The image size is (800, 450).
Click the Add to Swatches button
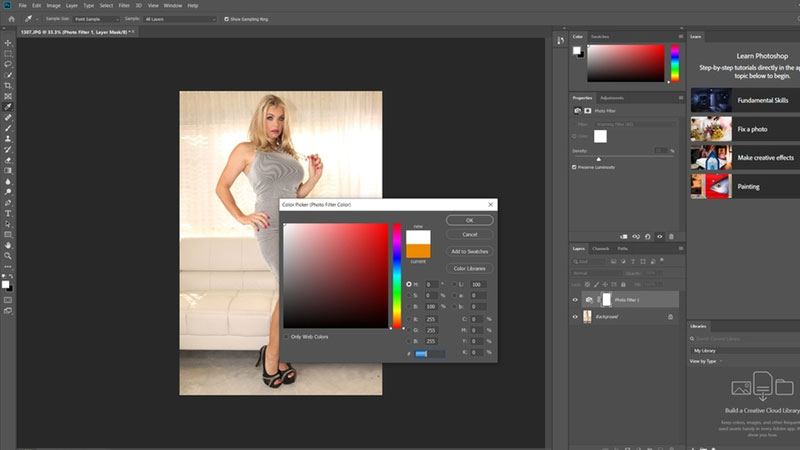[x=469, y=251]
